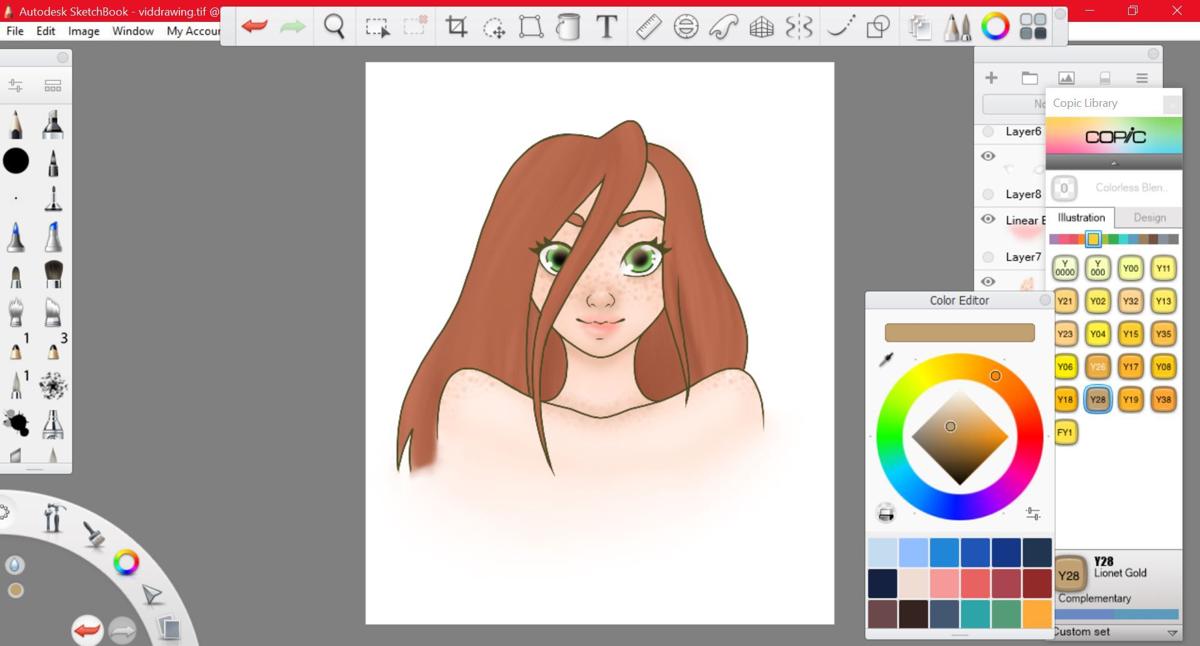
Task: Pick the eyedropper in Color Editor
Action: [x=885, y=360]
